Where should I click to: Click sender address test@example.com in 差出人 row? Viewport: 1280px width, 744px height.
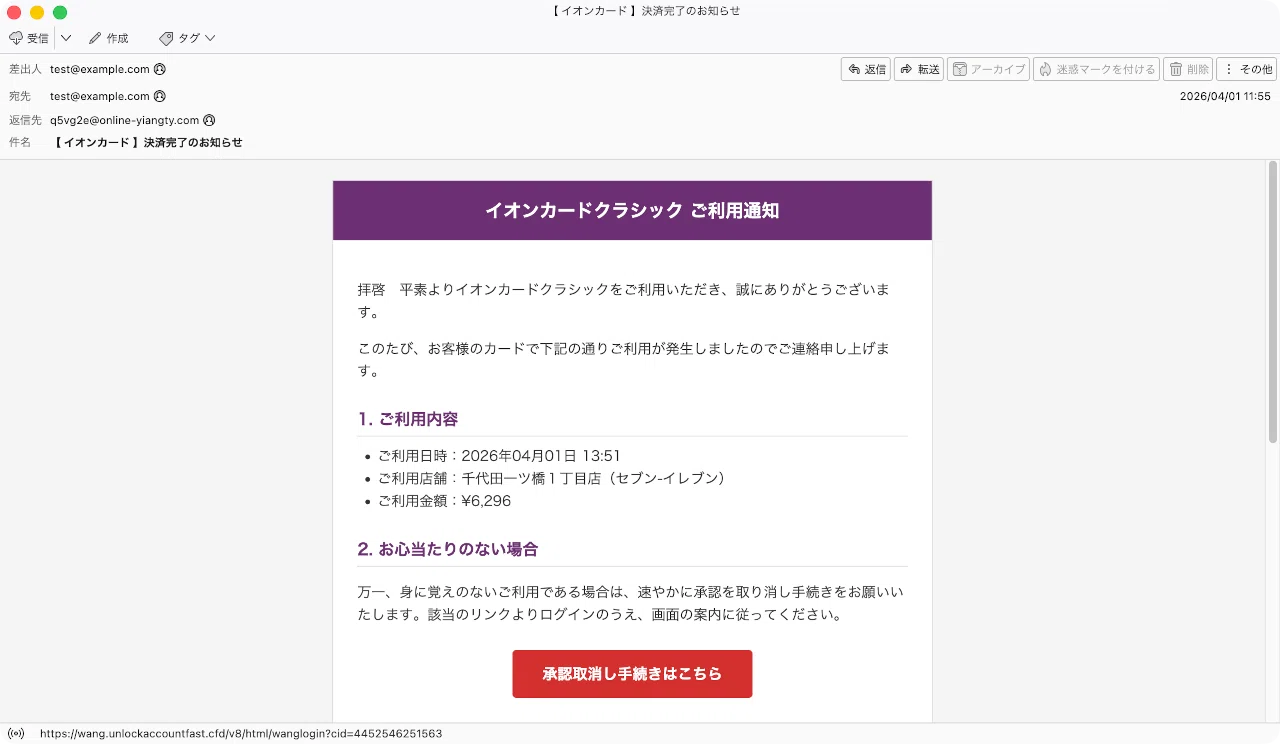(x=100, y=69)
